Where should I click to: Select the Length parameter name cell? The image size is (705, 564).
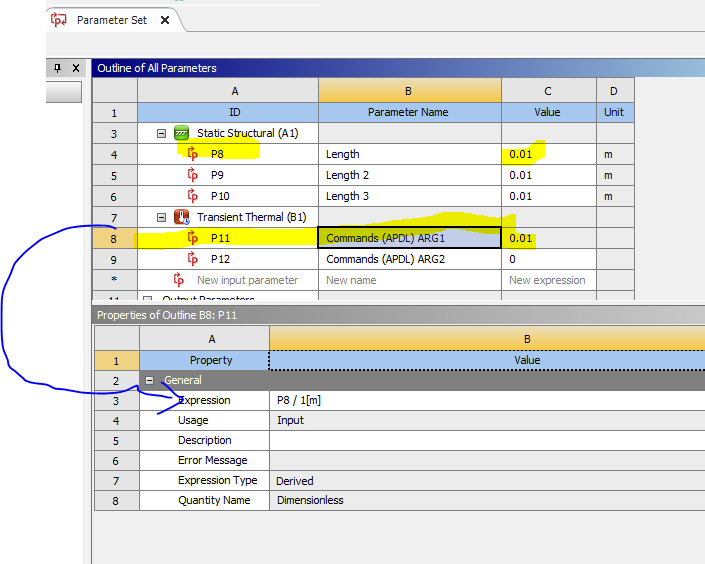(410, 154)
